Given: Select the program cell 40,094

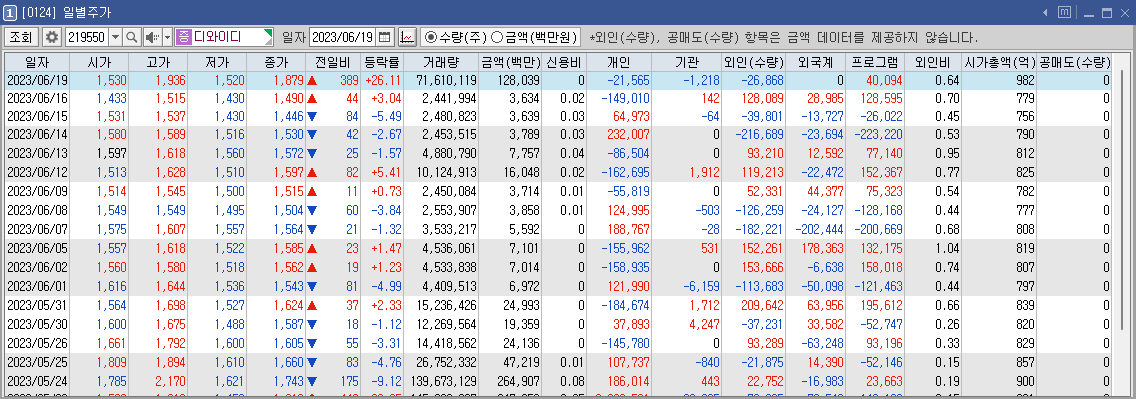Looking at the screenshot, I should click(875, 80).
